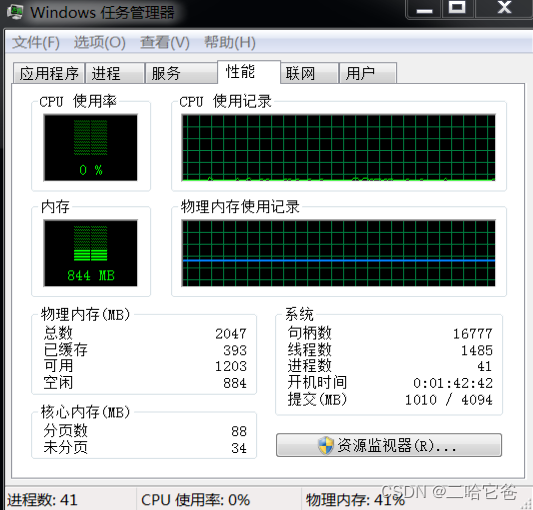Click the 分页数 value 88
Image resolution: width=533 pixels, height=510 pixels.
coord(239,431)
